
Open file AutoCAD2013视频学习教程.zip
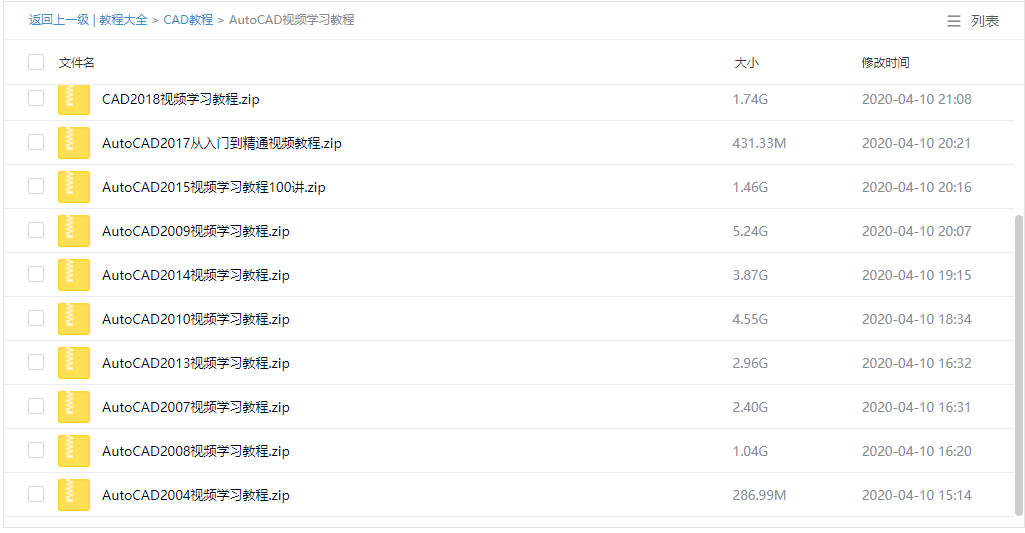[x=195, y=363]
